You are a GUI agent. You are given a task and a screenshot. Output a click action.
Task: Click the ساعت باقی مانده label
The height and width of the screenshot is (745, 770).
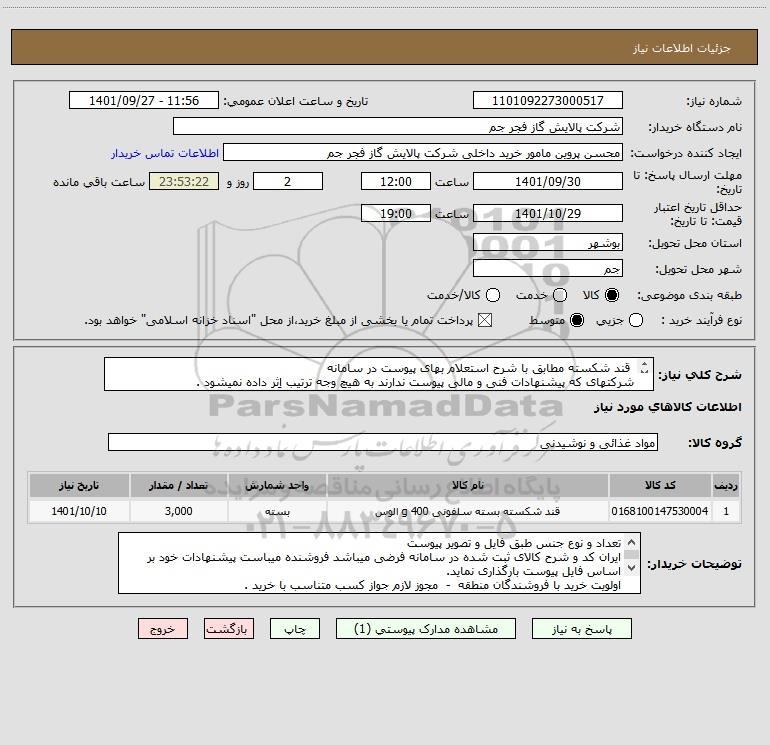[99, 182]
